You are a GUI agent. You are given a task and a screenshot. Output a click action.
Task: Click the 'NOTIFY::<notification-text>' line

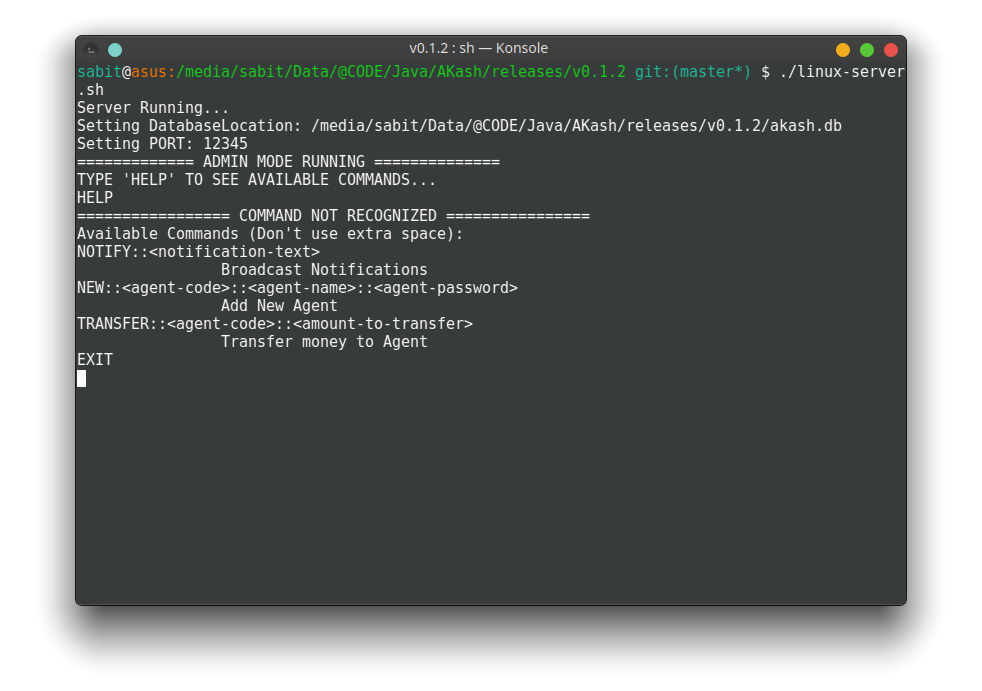(199, 252)
